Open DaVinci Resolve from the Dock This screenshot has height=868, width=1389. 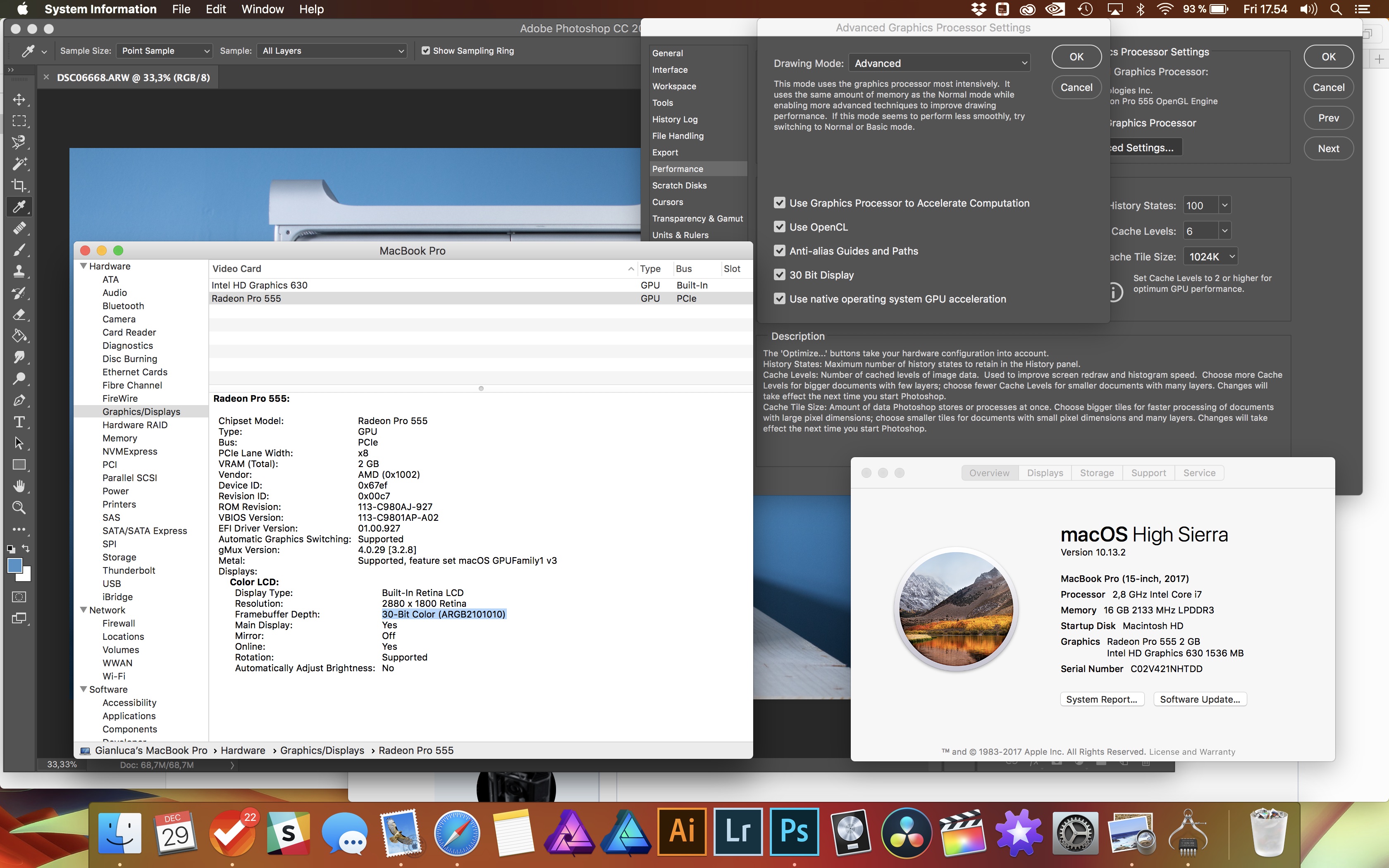click(907, 832)
